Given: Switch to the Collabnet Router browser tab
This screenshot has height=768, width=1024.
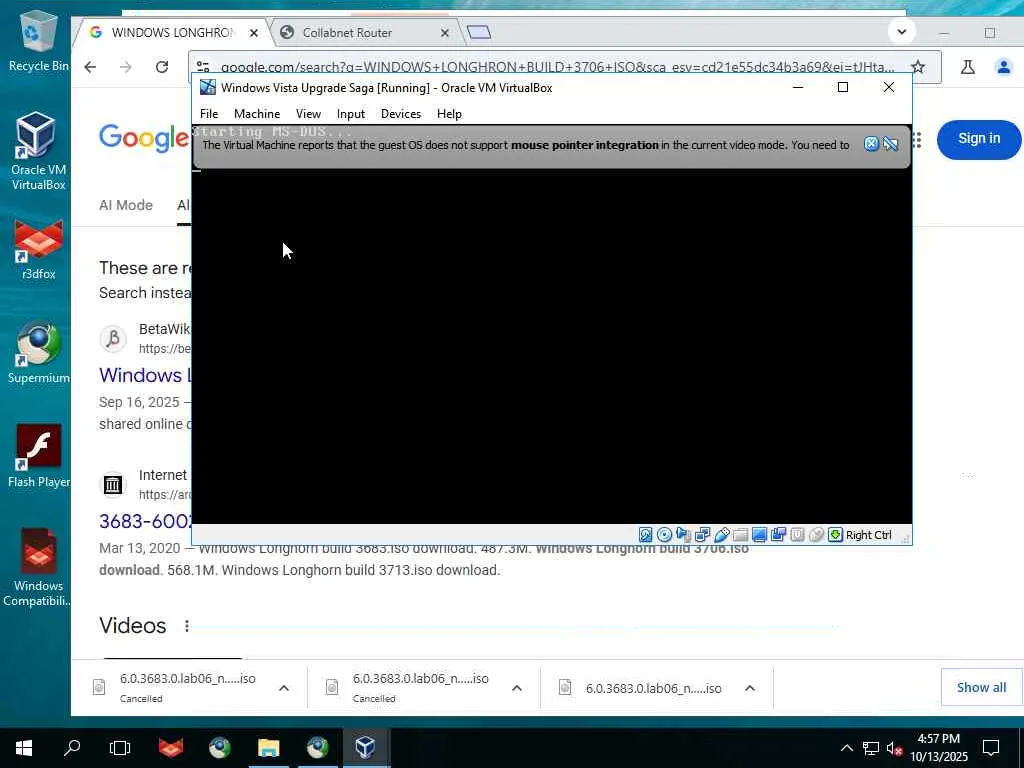Looking at the screenshot, I should (364, 33).
